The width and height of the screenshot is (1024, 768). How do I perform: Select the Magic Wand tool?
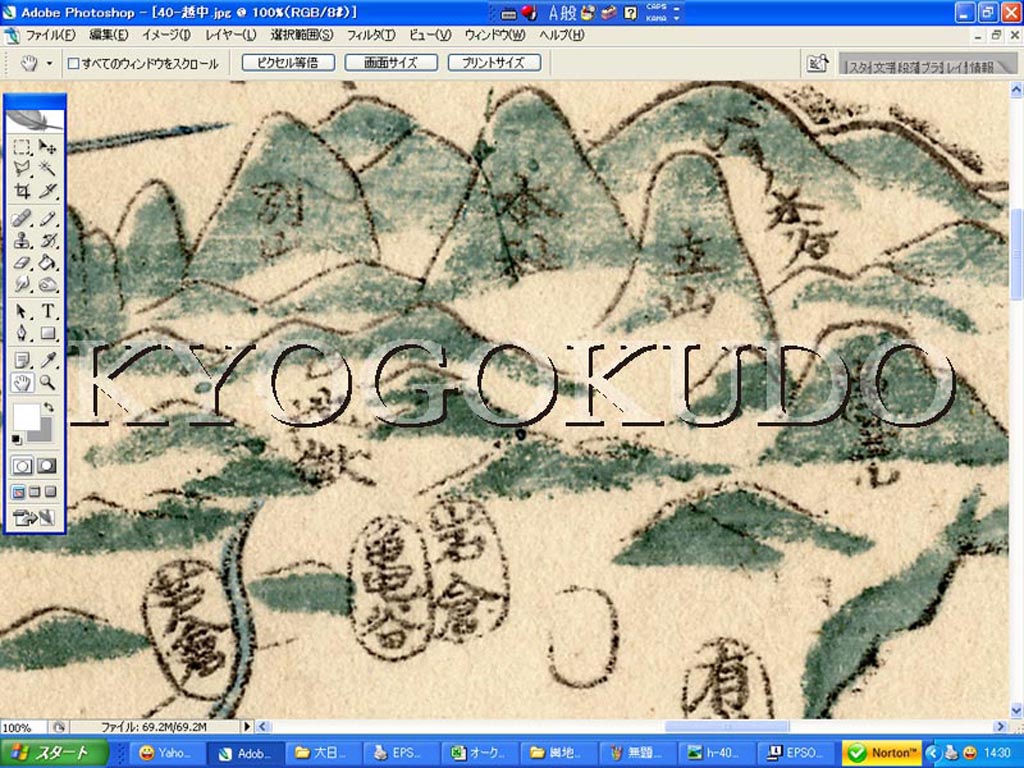tap(47, 168)
